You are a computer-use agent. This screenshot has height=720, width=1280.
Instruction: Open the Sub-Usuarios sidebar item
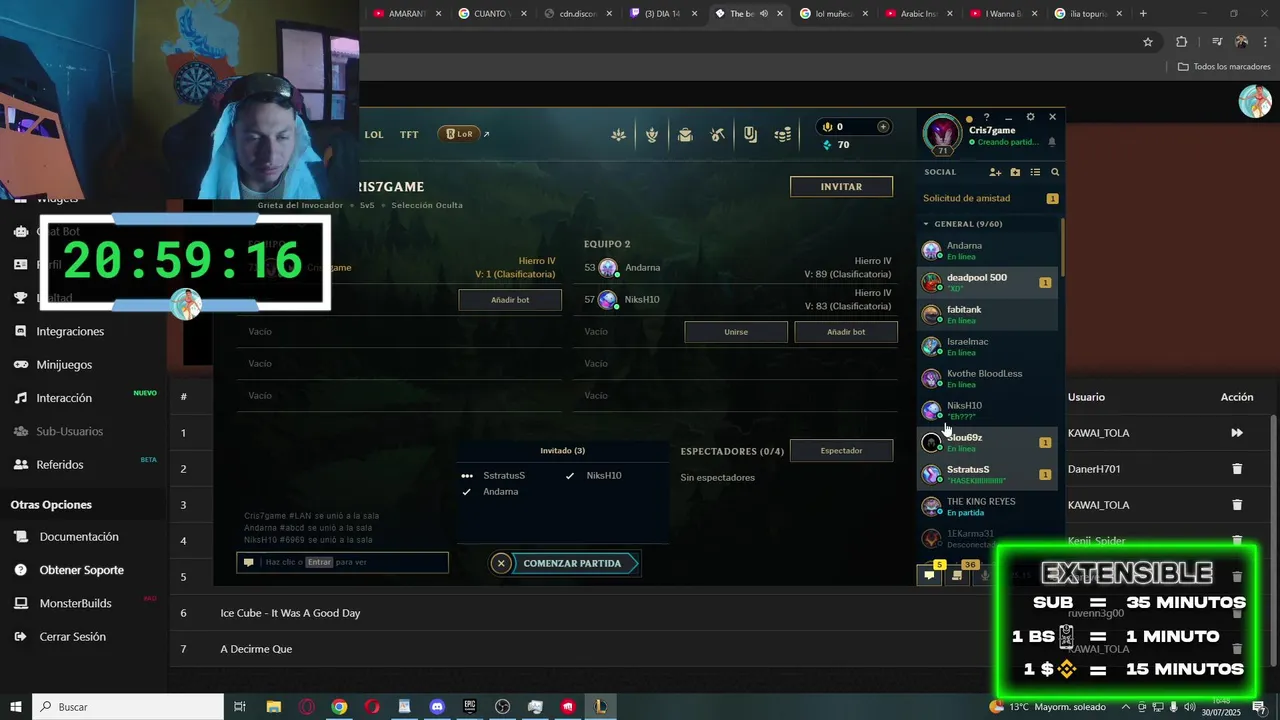70,431
